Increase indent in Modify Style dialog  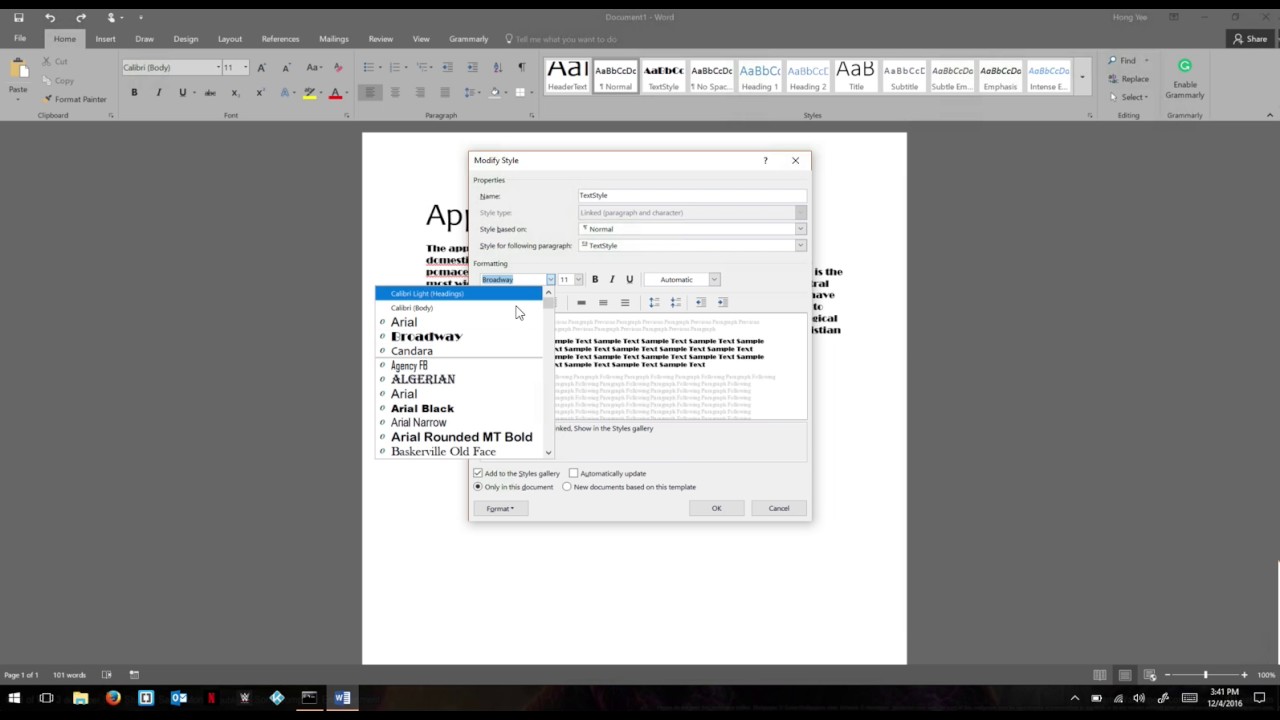[x=722, y=302]
